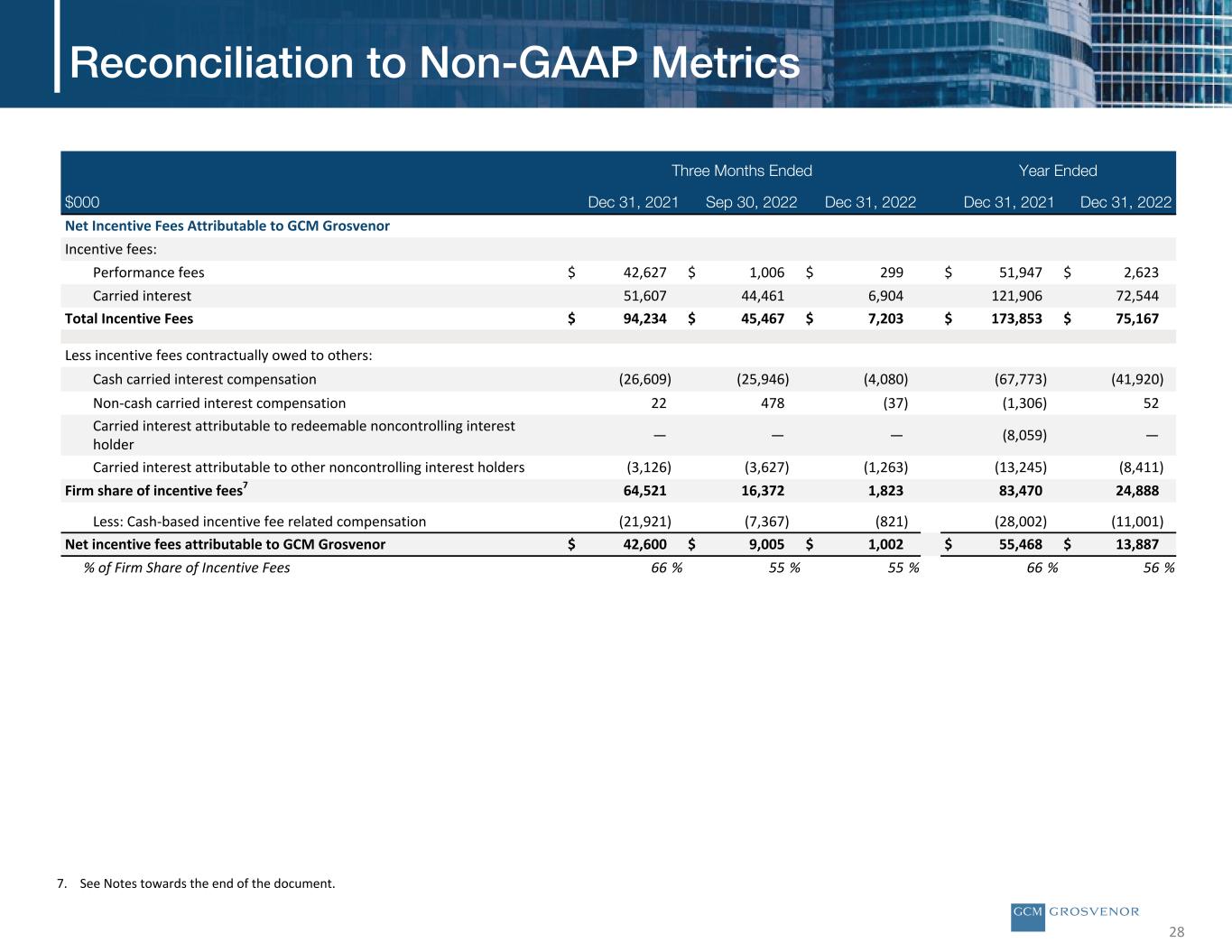The height and width of the screenshot is (952, 1232).
Task: Select the Less incentive fees contractually owed to others heading
Action: tap(218, 356)
